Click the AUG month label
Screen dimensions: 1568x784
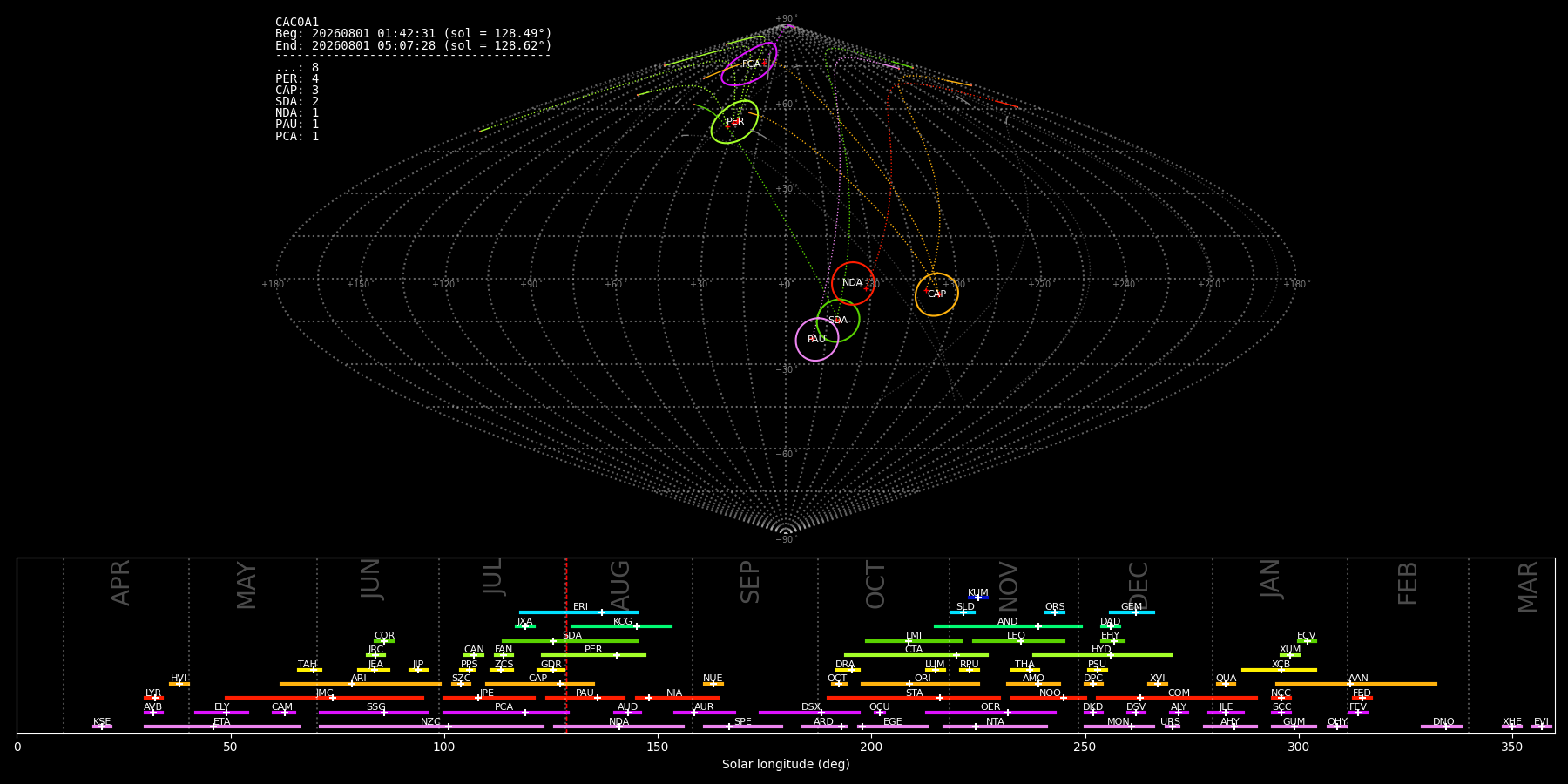[620, 585]
